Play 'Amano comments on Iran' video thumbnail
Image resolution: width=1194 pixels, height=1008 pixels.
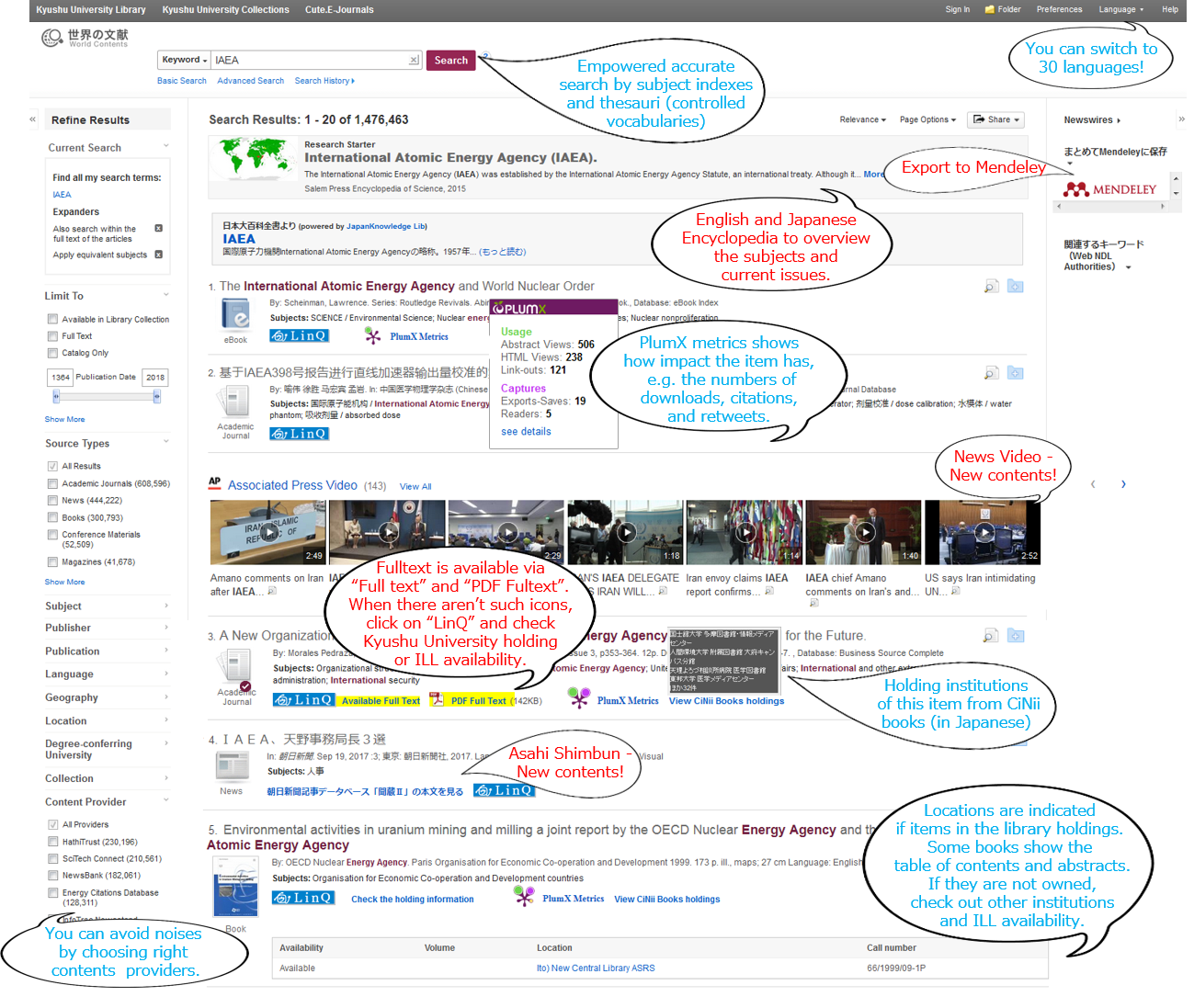pos(268,532)
